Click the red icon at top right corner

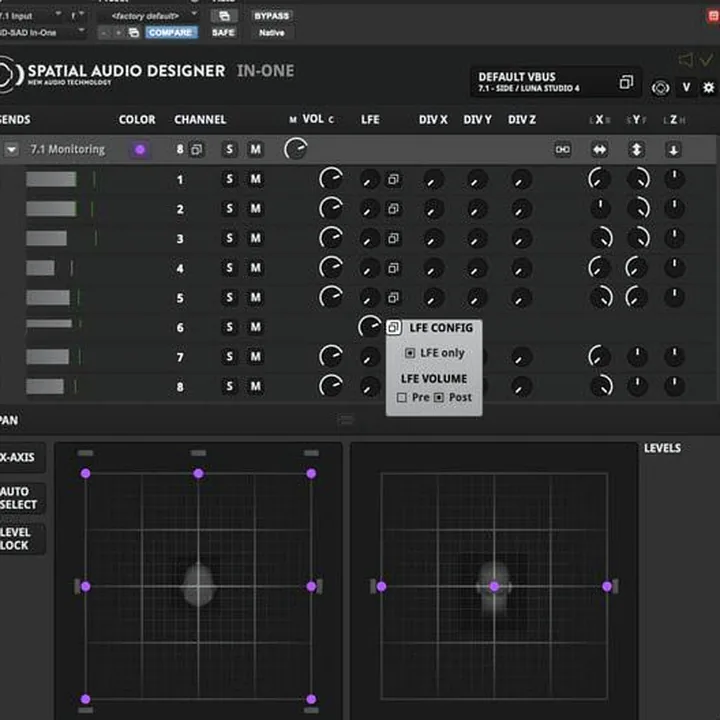(713, 16)
